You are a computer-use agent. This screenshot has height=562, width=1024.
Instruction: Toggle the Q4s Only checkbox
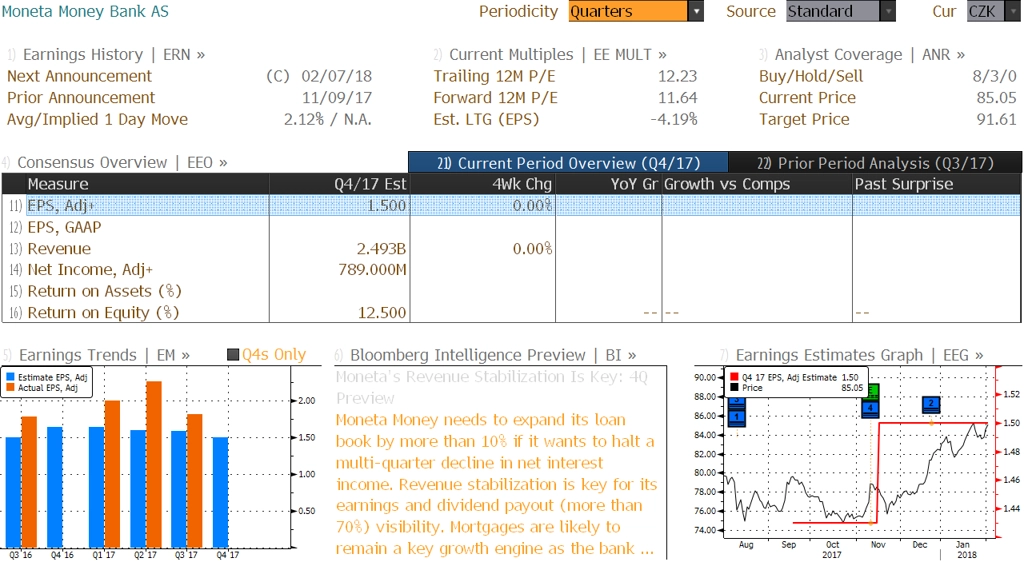click(x=233, y=354)
